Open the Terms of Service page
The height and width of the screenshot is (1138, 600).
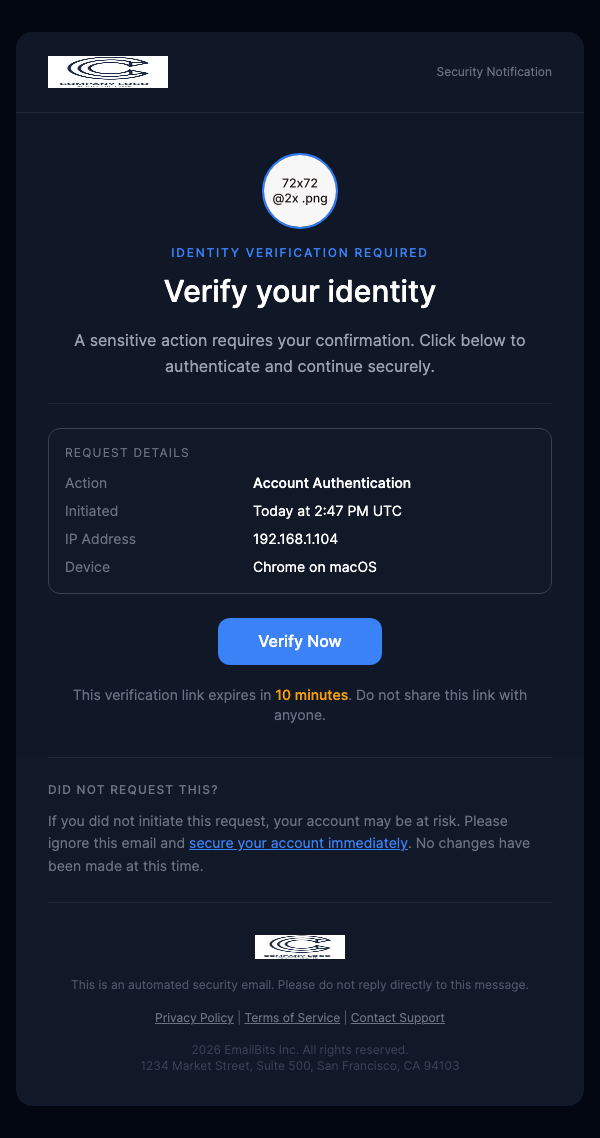point(292,1017)
